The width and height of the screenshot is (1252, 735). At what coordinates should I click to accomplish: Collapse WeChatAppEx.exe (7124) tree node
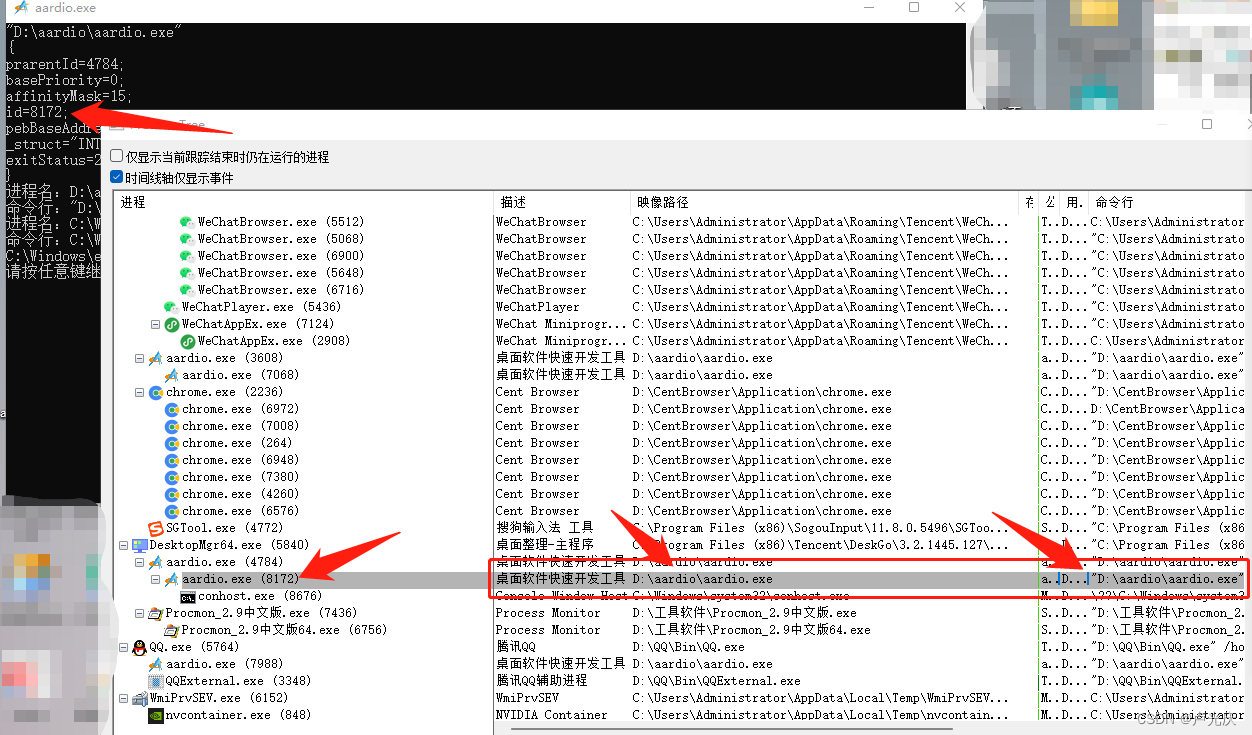click(x=155, y=324)
